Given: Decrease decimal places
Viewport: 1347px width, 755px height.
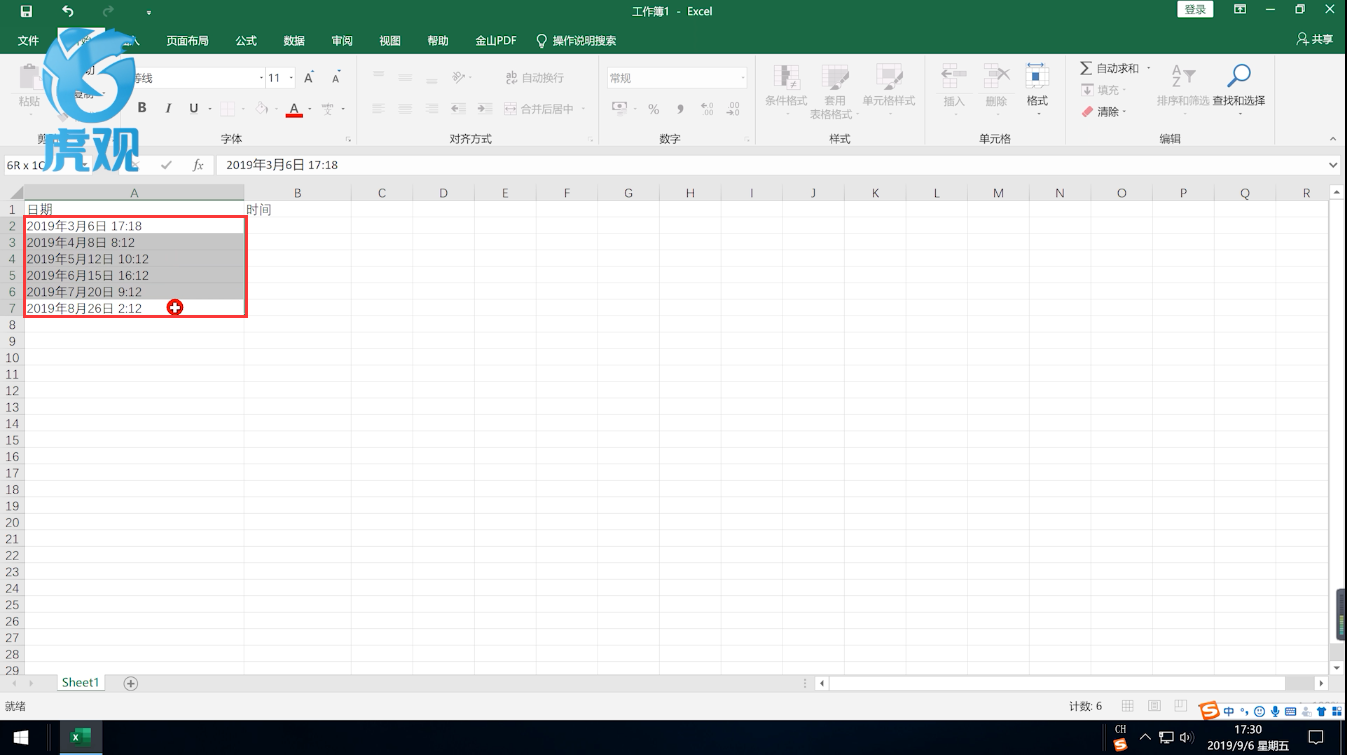Looking at the screenshot, I should click(733, 108).
